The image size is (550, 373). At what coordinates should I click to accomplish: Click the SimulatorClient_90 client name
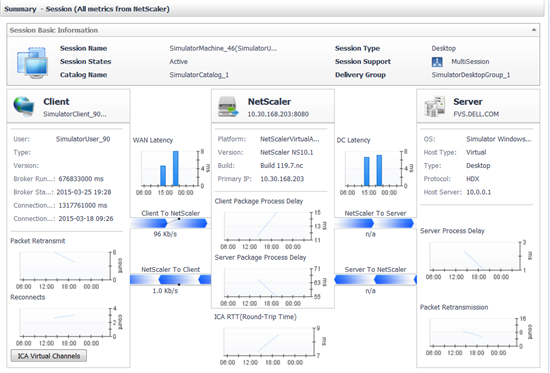(75, 114)
